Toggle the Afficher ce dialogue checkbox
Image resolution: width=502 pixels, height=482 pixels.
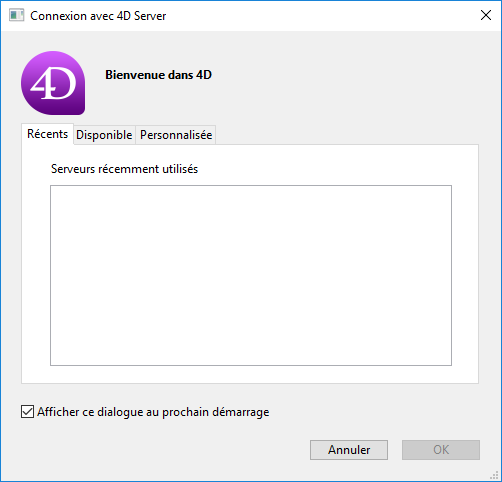(x=27, y=412)
